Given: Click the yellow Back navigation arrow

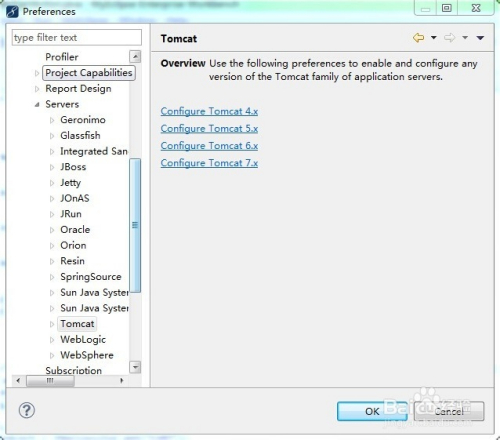Looking at the screenshot, I should (418, 38).
